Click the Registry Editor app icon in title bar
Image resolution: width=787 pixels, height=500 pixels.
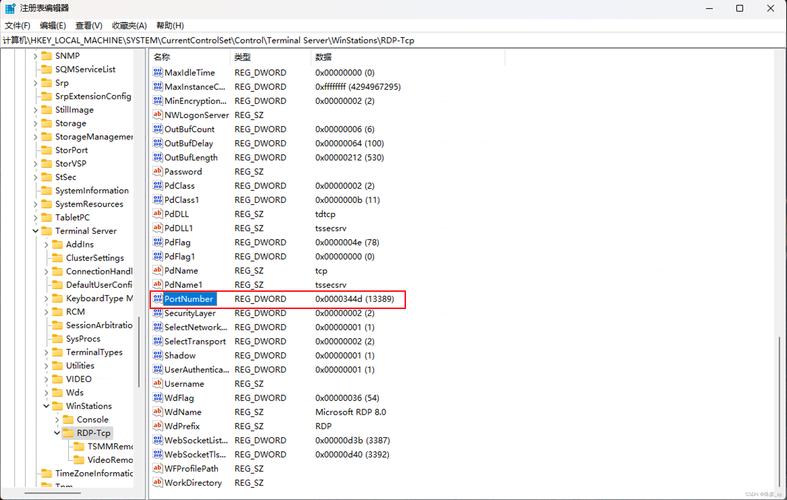pos(10,8)
